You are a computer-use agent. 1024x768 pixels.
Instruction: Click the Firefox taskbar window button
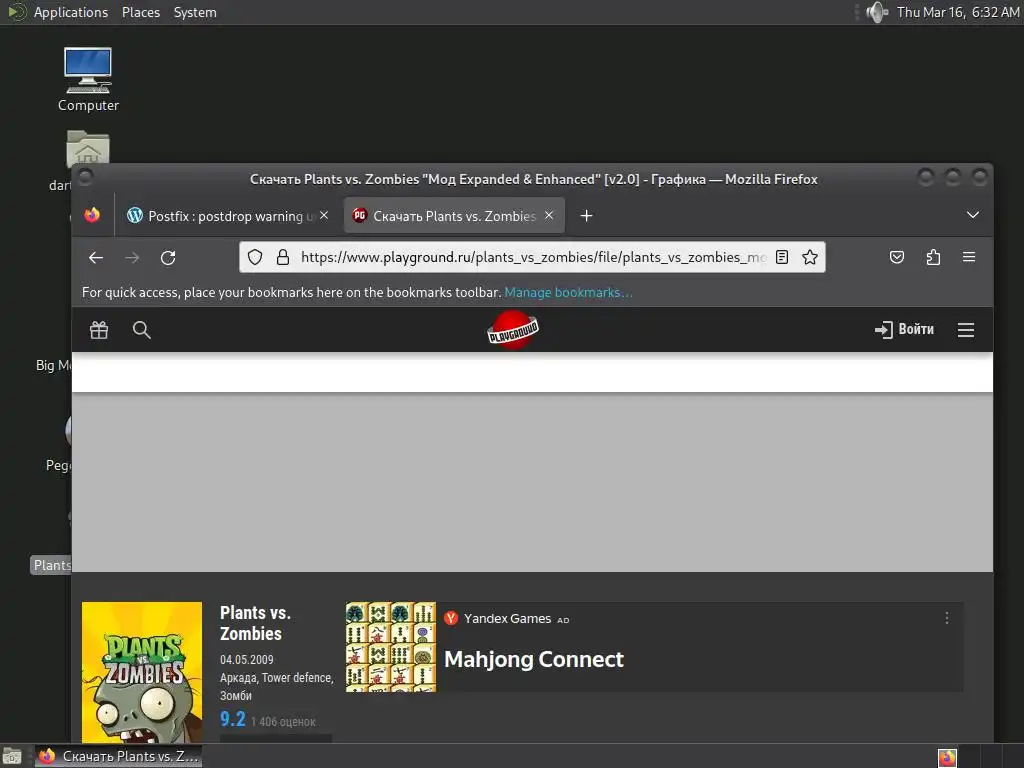click(118, 756)
